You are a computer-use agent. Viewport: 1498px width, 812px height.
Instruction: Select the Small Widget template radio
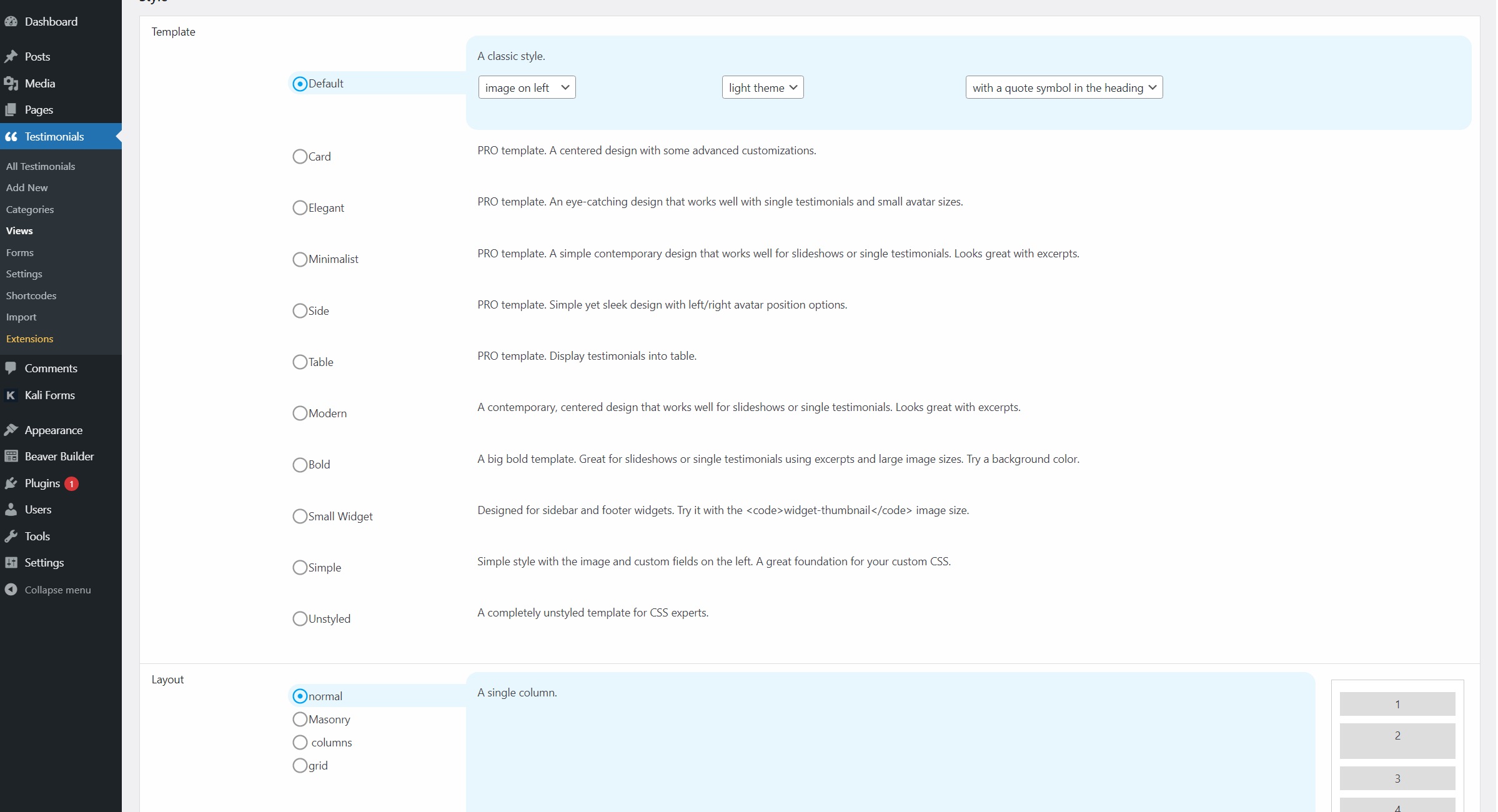[x=300, y=517]
